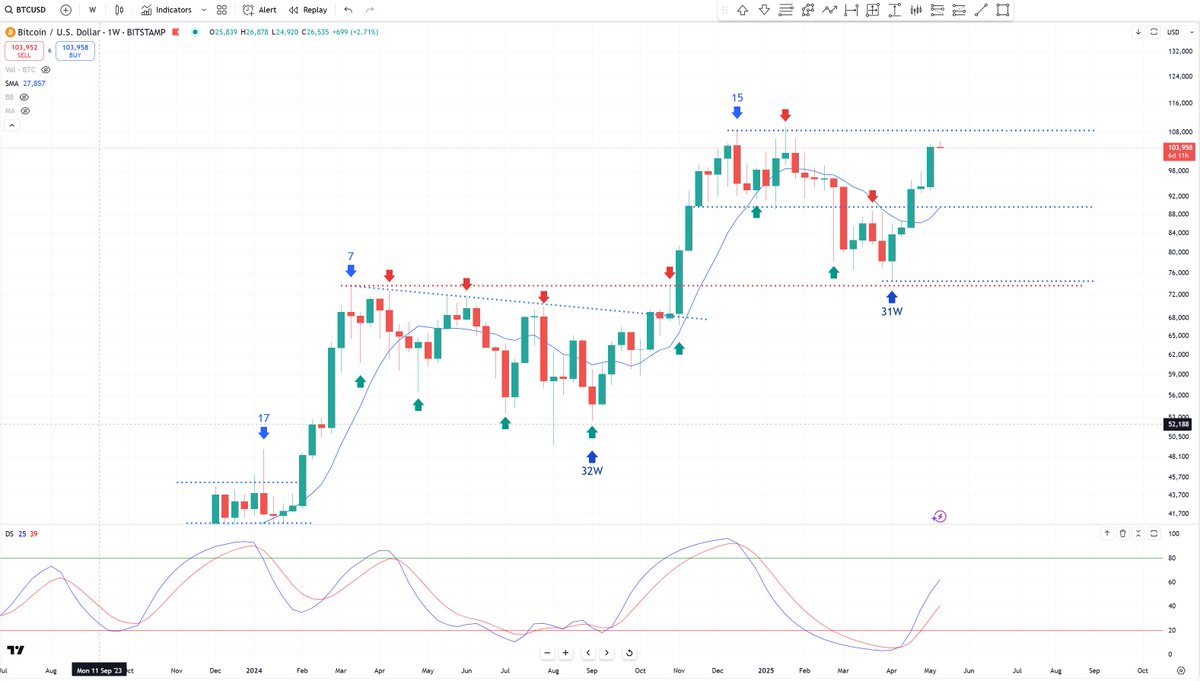
Task: Reset chart view with the reload icon
Action: coord(631,652)
